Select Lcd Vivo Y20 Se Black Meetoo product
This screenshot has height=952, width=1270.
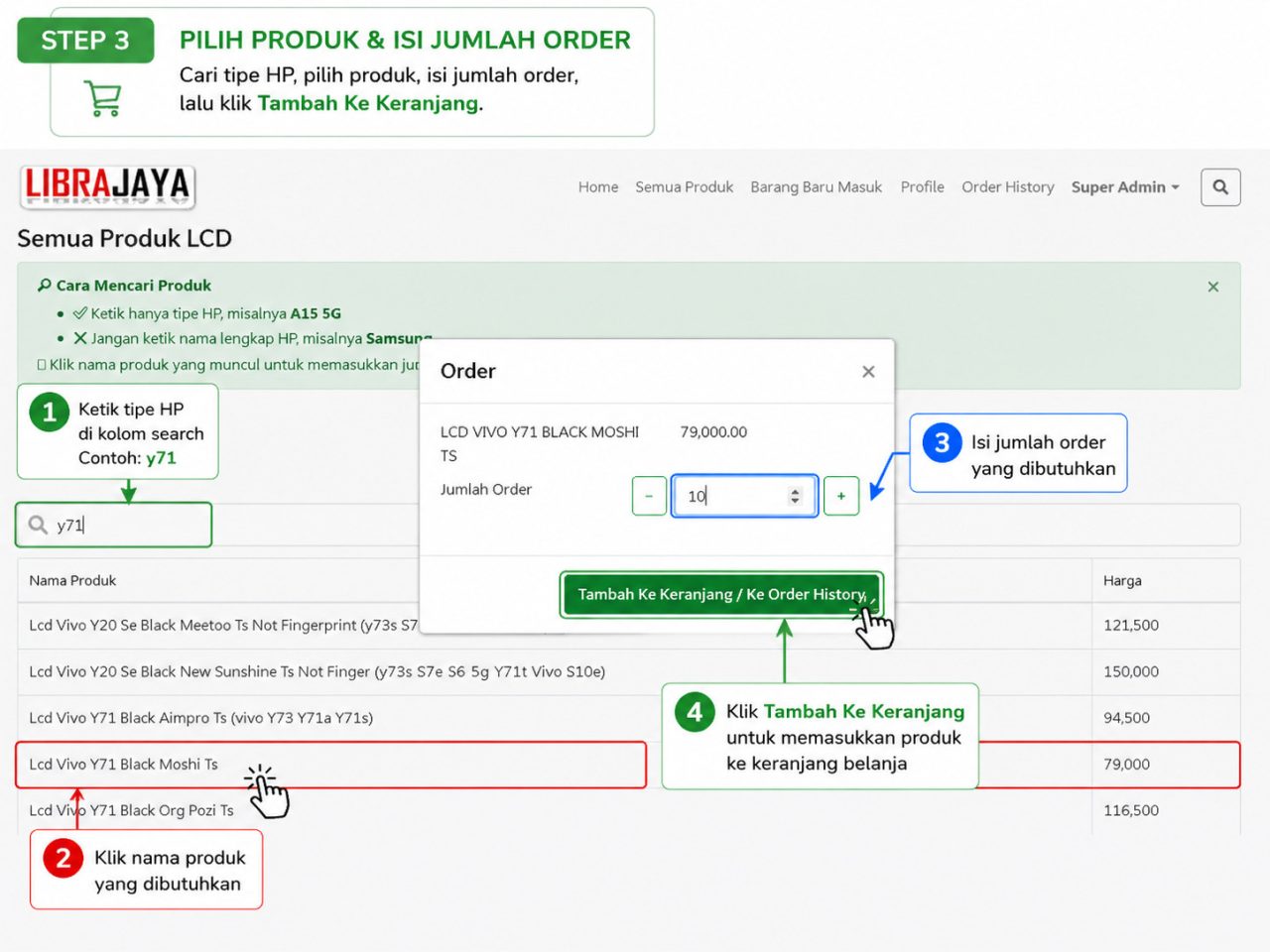click(223, 625)
